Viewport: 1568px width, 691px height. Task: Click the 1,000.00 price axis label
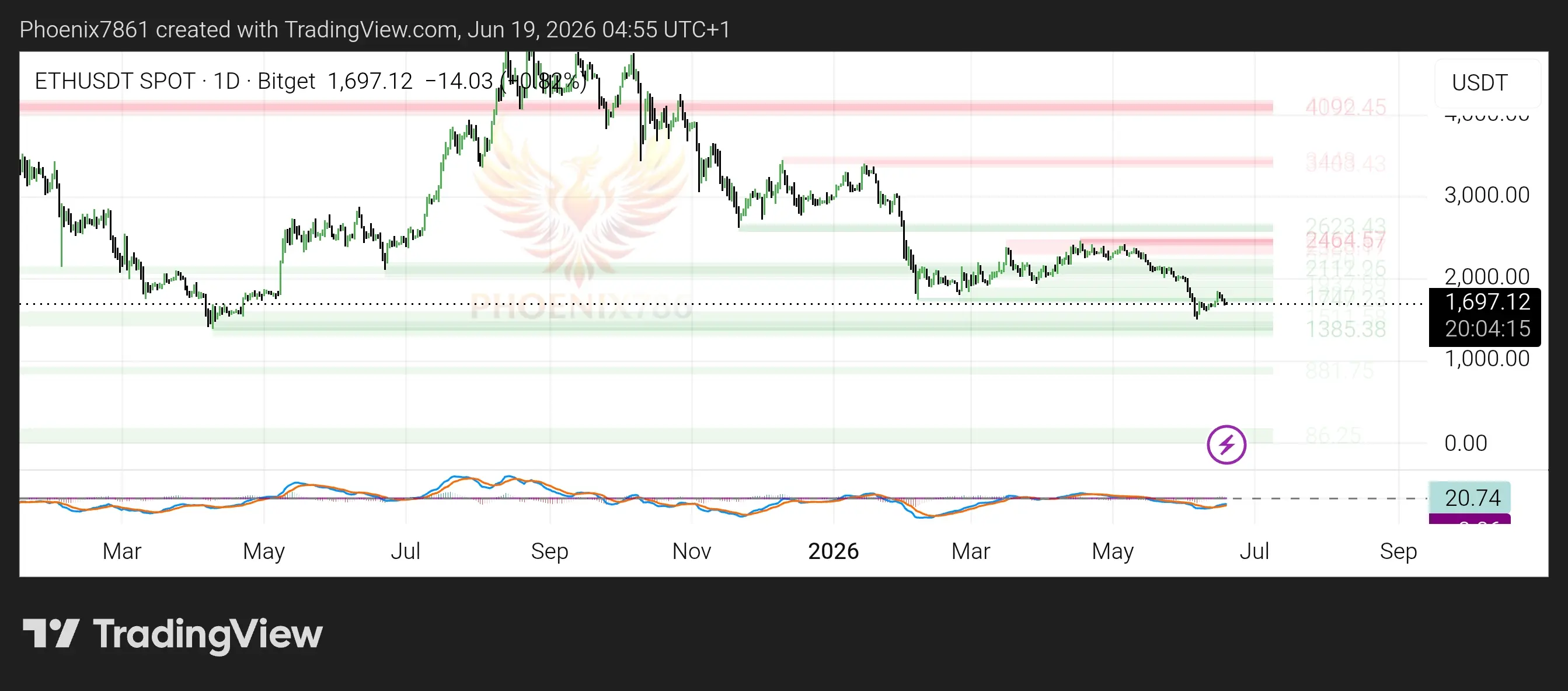tap(1486, 359)
